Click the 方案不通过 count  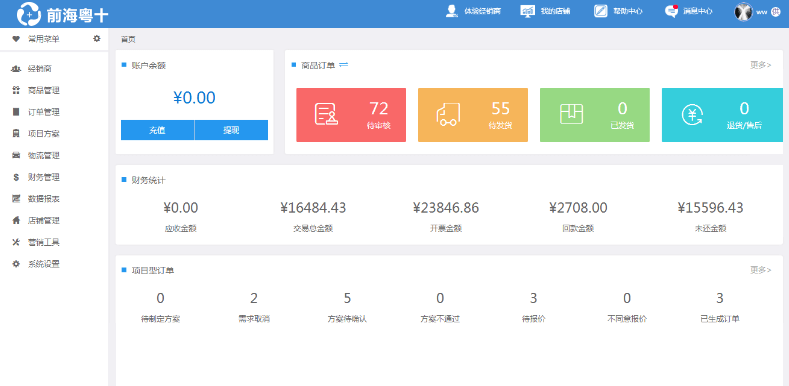(x=440, y=298)
